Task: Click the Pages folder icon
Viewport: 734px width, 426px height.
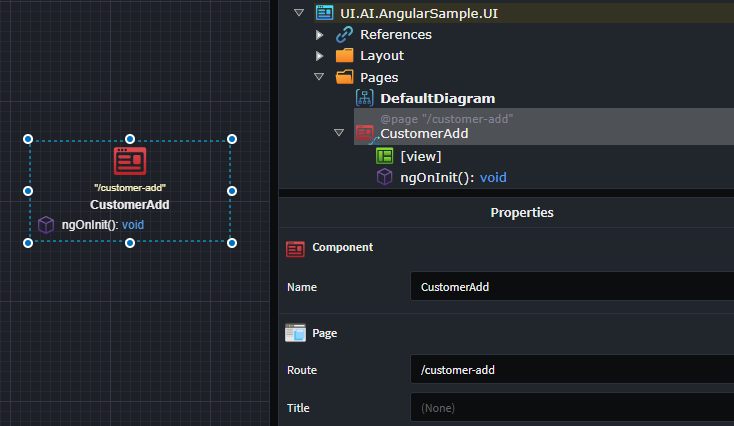Action: pyautogui.click(x=345, y=77)
